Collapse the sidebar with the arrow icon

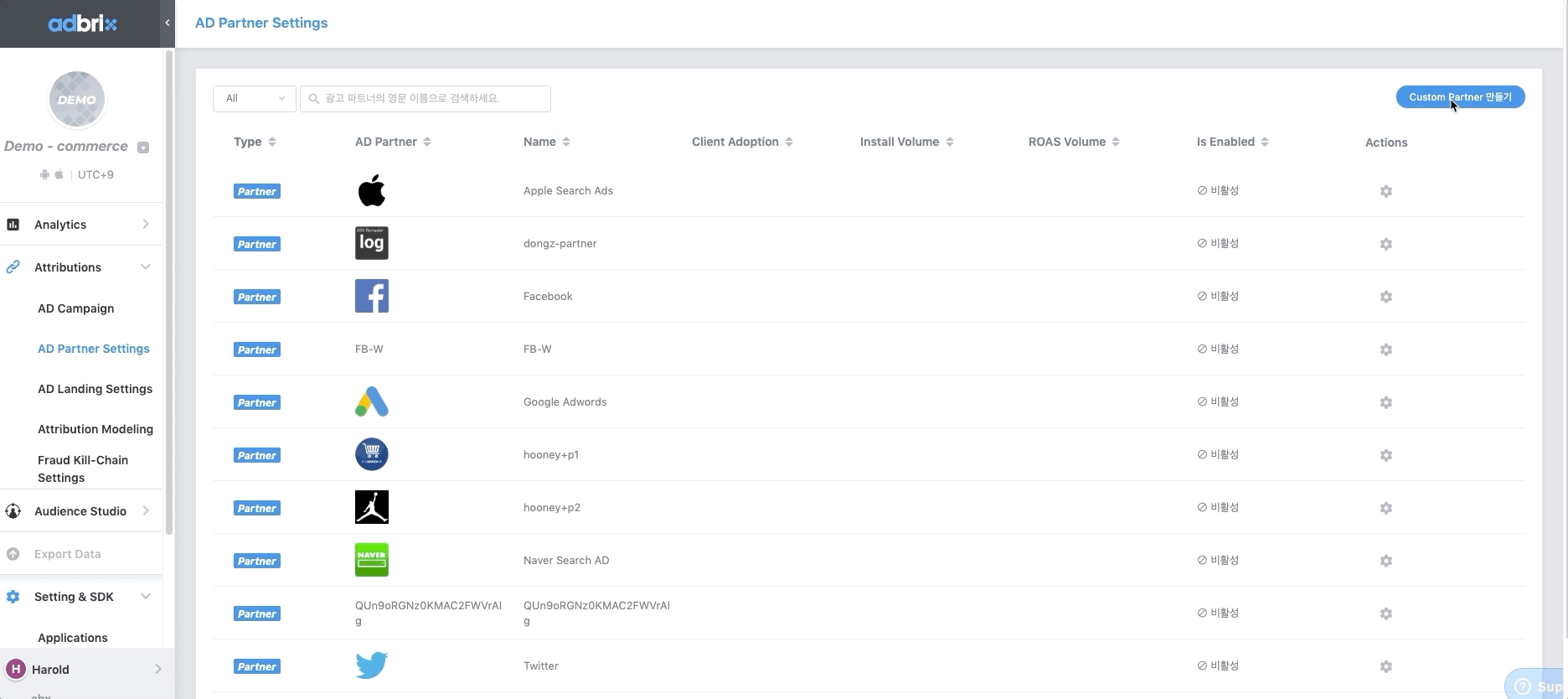click(x=168, y=23)
